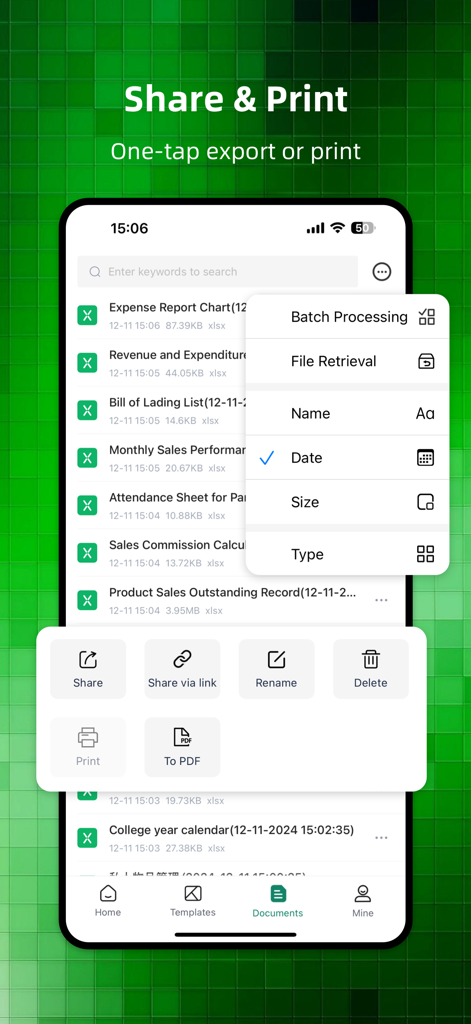Select the Batch Processing checklist icon
Viewport: 471px width, 1024px height.
pos(426,317)
